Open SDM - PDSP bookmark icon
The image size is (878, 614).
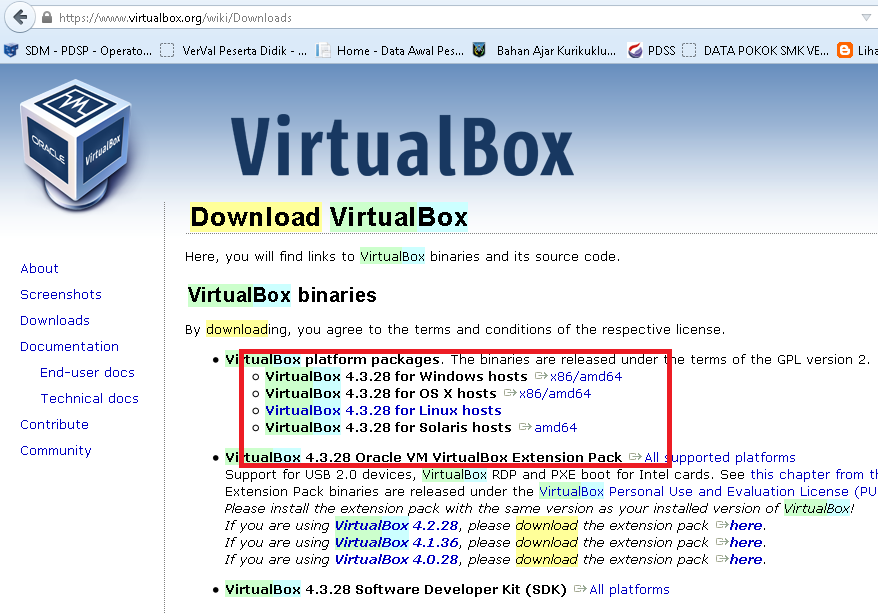click(x=11, y=51)
